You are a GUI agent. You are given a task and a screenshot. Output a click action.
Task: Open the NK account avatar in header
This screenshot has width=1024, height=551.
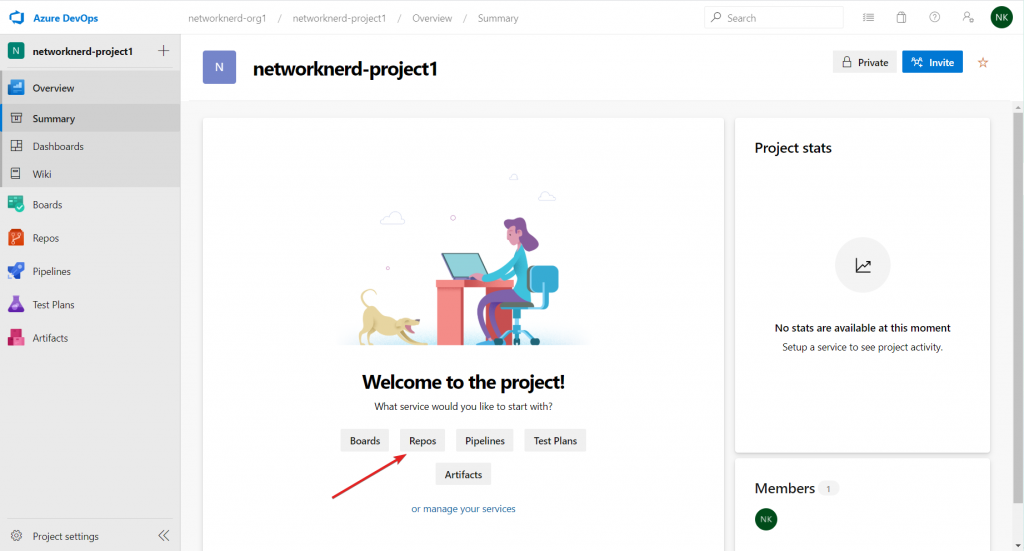(x=1002, y=18)
